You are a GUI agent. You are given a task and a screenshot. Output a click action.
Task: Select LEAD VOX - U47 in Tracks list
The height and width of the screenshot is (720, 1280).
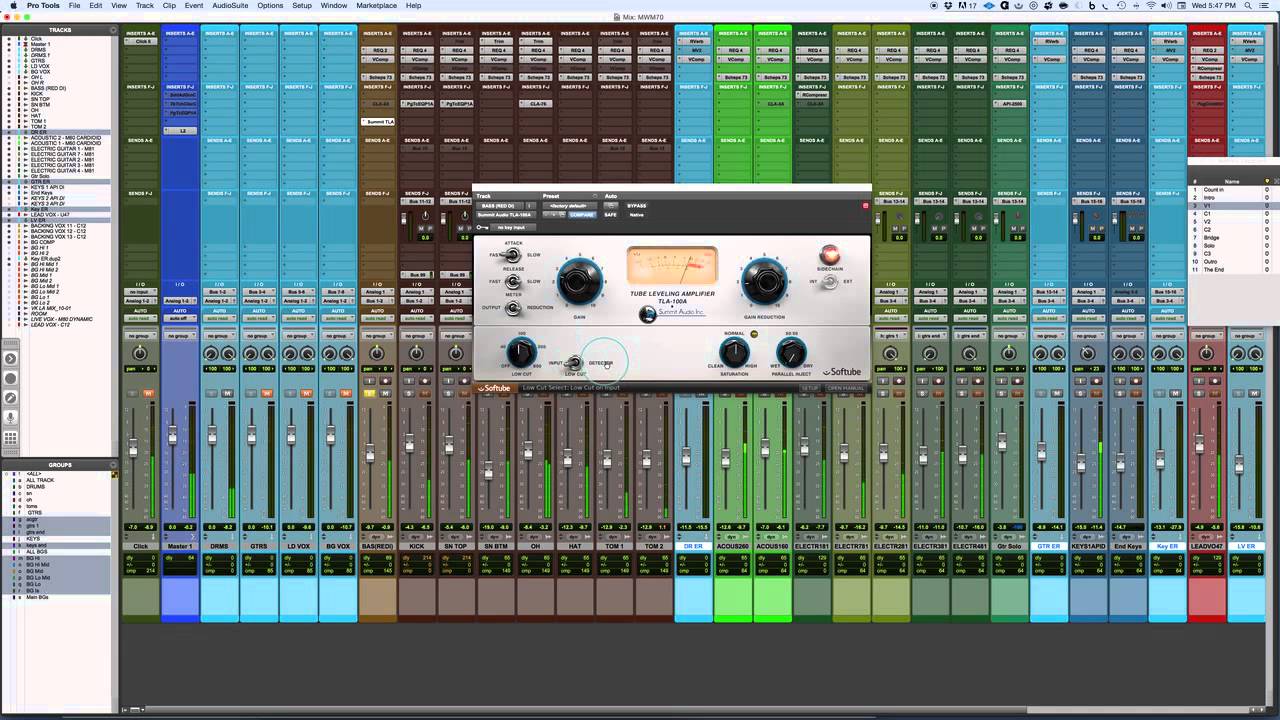(x=50, y=215)
